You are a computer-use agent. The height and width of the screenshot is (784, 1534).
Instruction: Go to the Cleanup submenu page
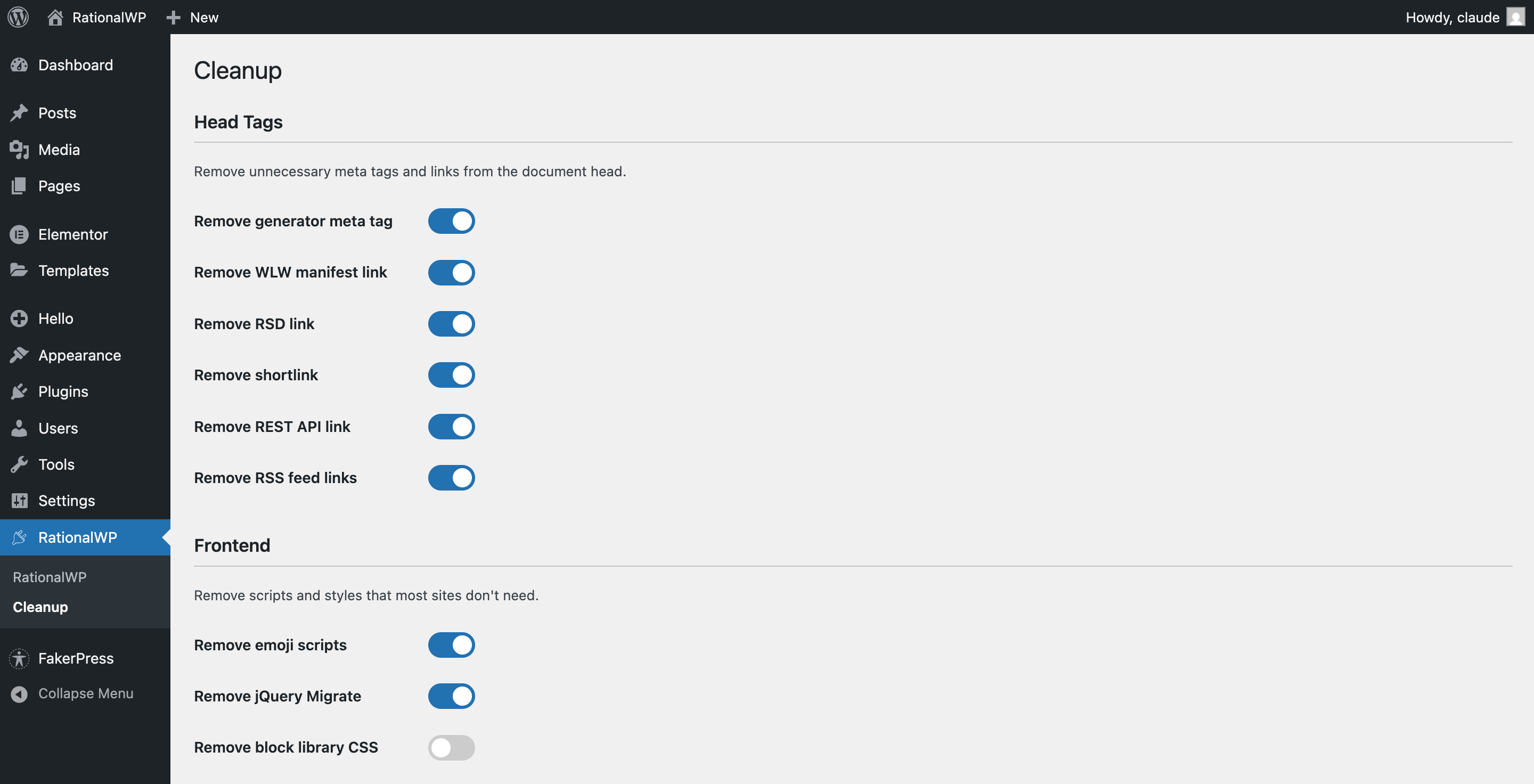[40, 607]
